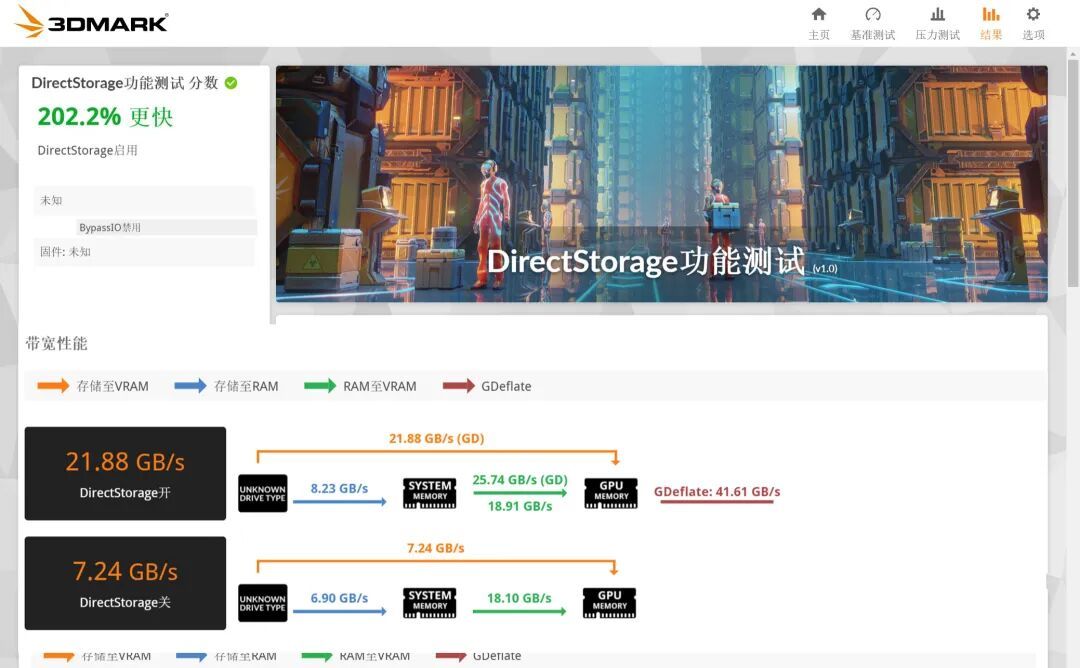Image resolution: width=1080 pixels, height=668 pixels.
Task: Toggle the red GDeflate legend item
Action: (487, 386)
